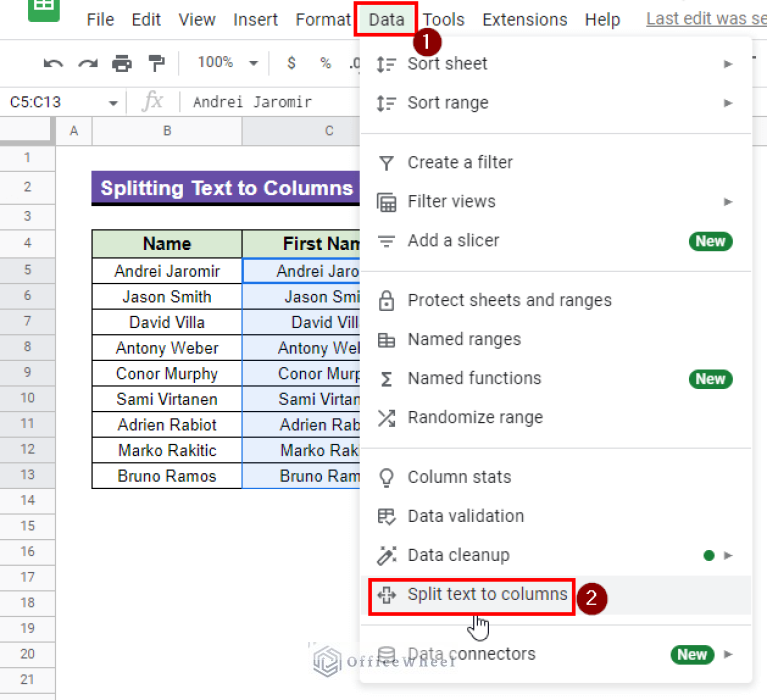
Task: Apply percent format from toolbar
Action: pos(325,63)
